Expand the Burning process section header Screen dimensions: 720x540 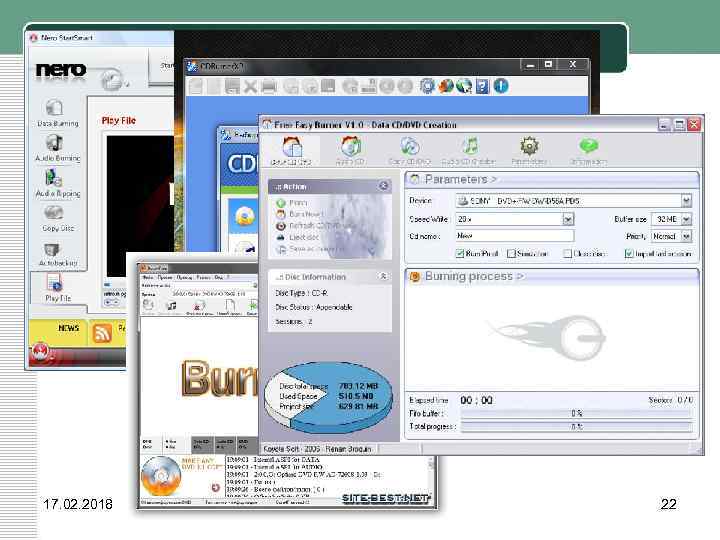pos(552,276)
